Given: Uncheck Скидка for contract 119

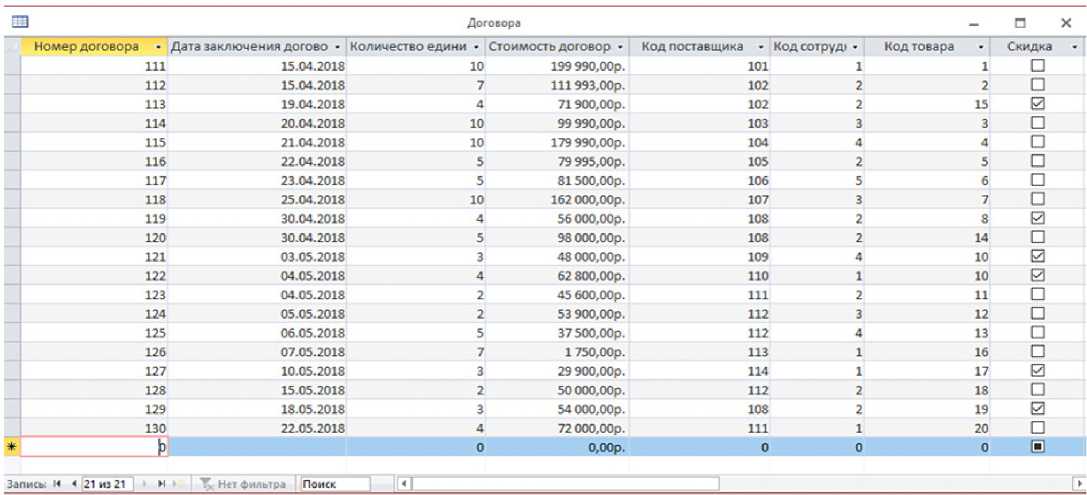Looking at the screenshot, I should tap(1038, 218).
